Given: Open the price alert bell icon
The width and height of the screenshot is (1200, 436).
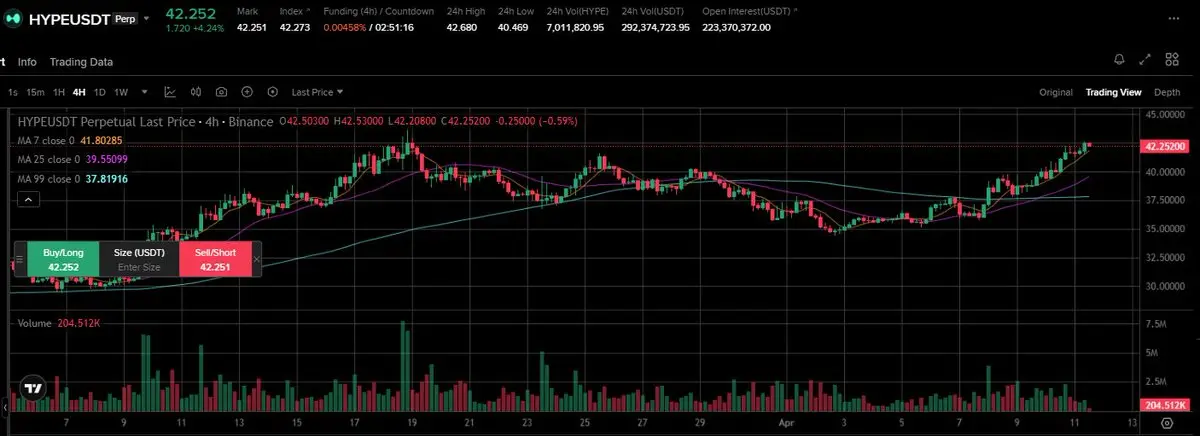Looking at the screenshot, I should pos(1119,61).
